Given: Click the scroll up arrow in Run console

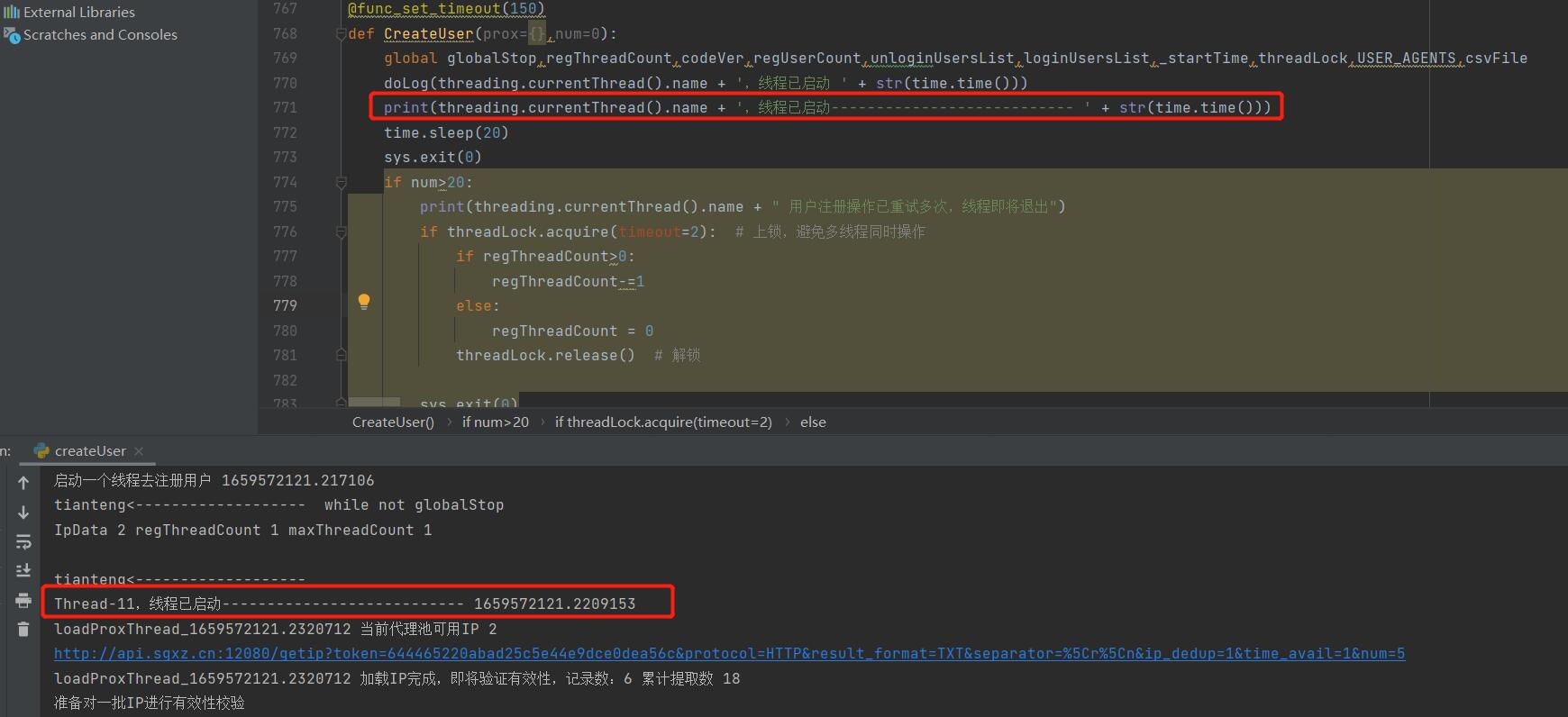Looking at the screenshot, I should click(23, 483).
